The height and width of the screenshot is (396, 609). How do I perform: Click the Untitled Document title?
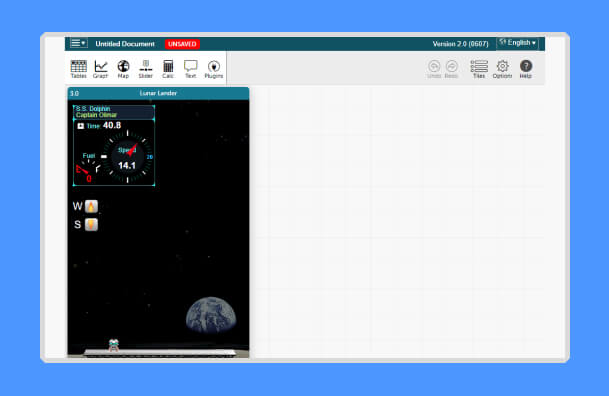coord(125,44)
